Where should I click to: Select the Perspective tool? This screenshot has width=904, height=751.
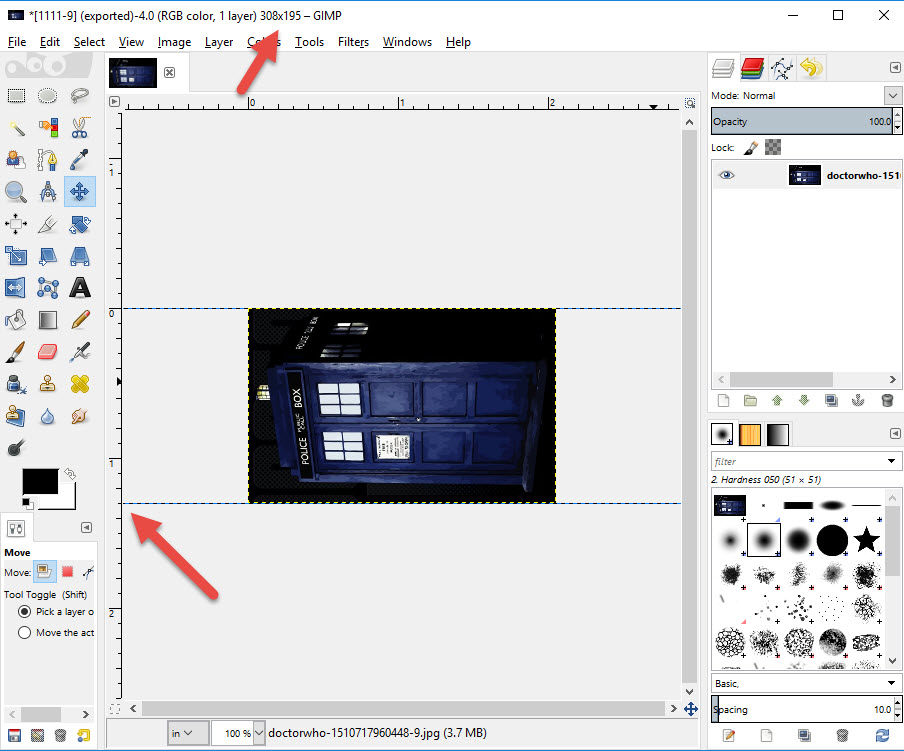(80, 255)
